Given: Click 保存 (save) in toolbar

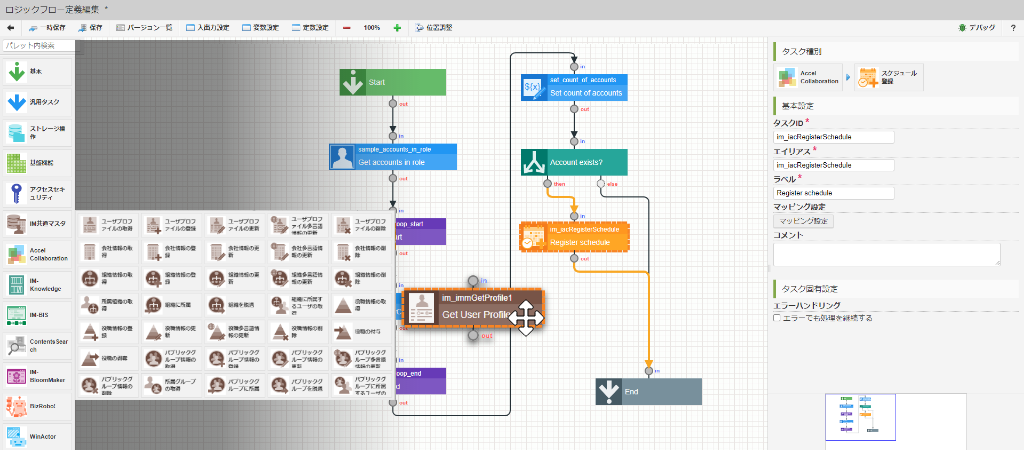Looking at the screenshot, I should pos(90,28).
